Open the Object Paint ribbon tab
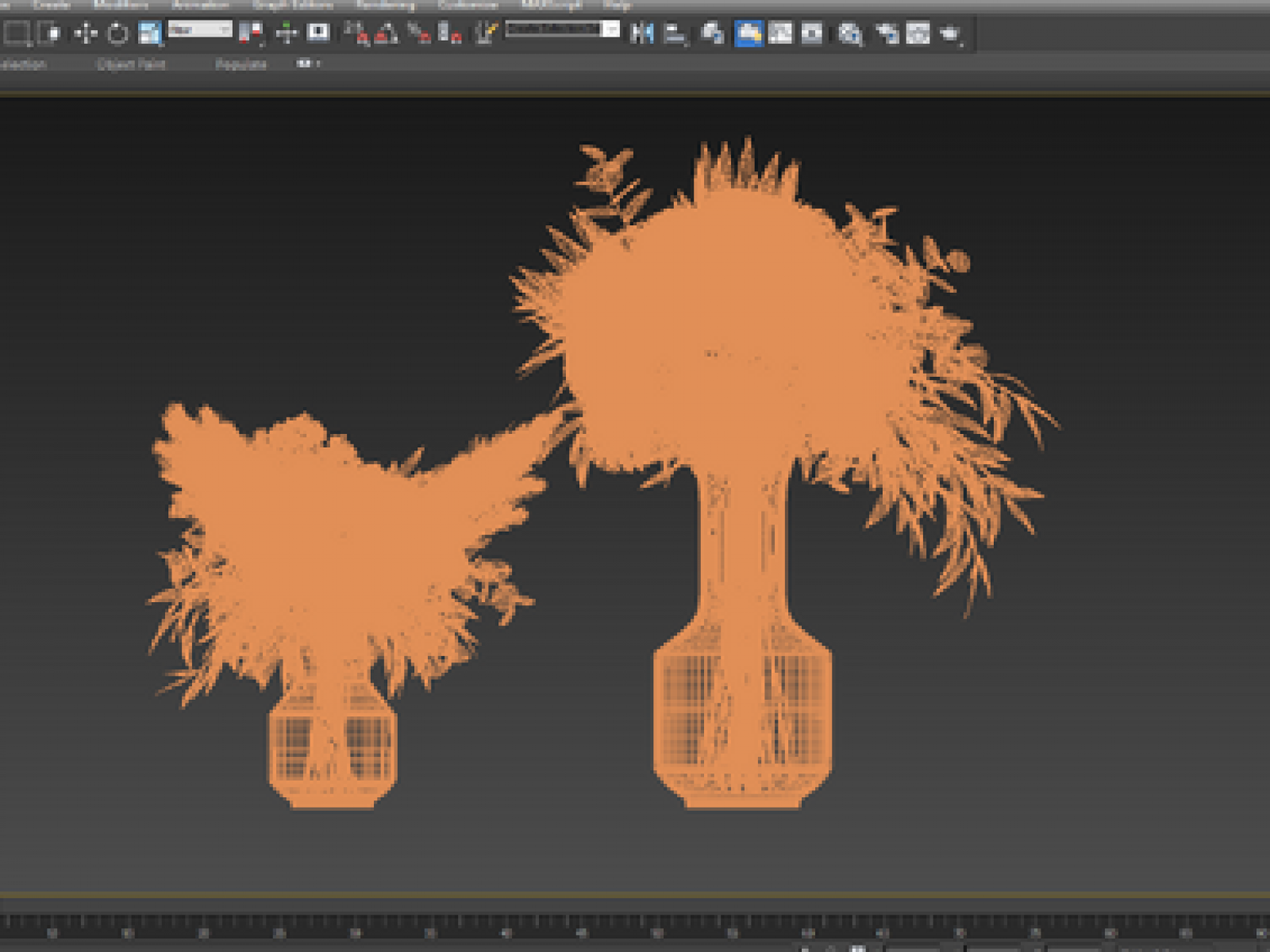The height and width of the screenshot is (952, 1270). (131, 64)
